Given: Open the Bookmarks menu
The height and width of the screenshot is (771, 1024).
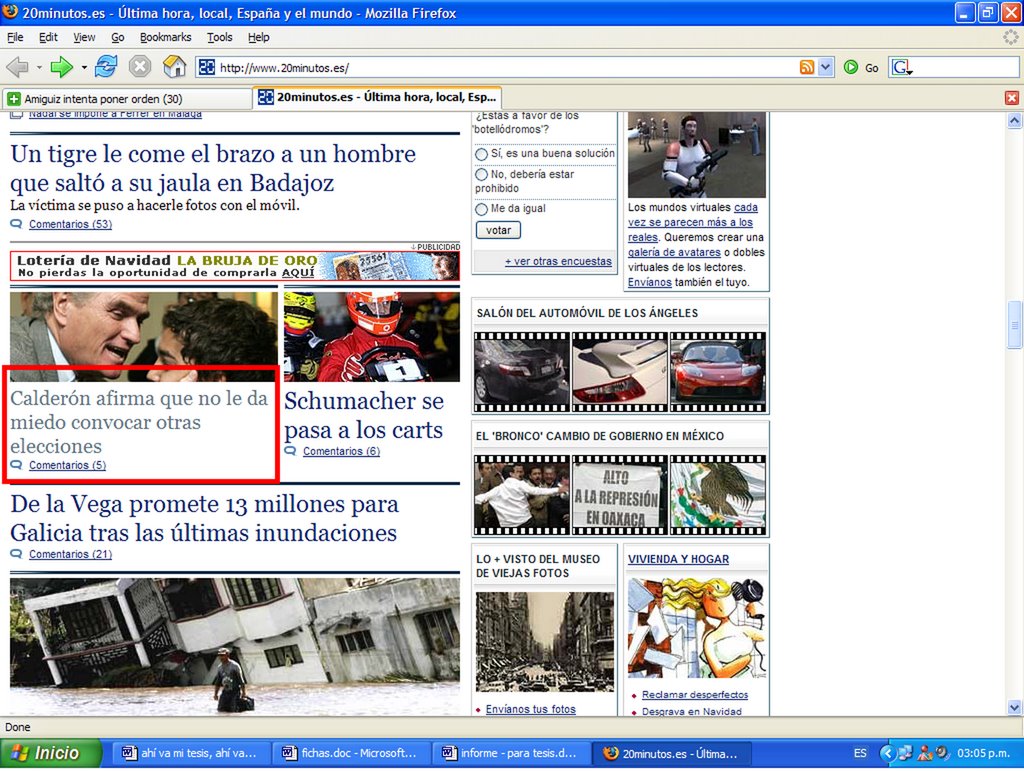Looking at the screenshot, I should [x=166, y=37].
